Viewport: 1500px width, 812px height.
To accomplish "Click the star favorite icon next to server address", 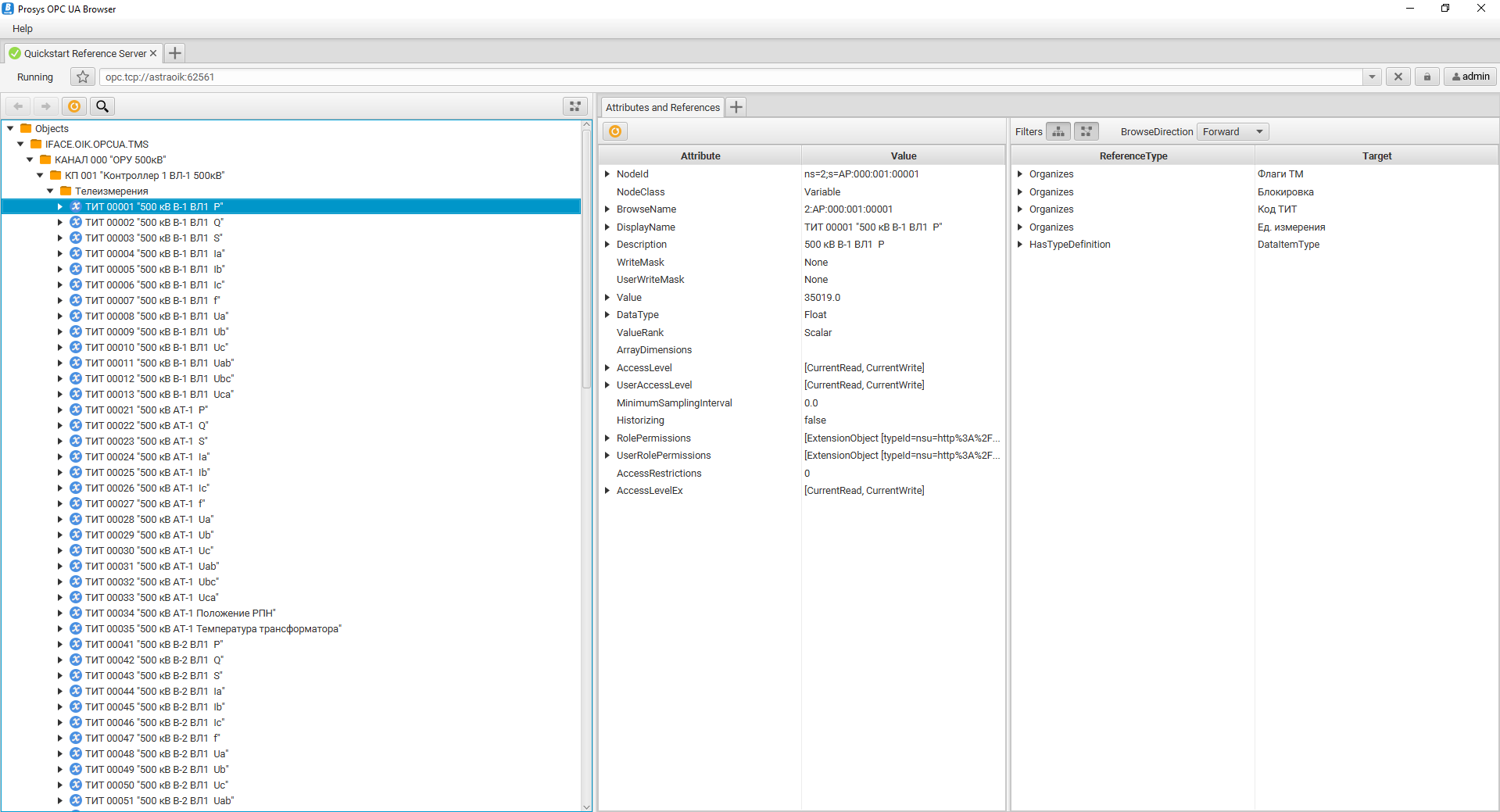I will pos(82,77).
